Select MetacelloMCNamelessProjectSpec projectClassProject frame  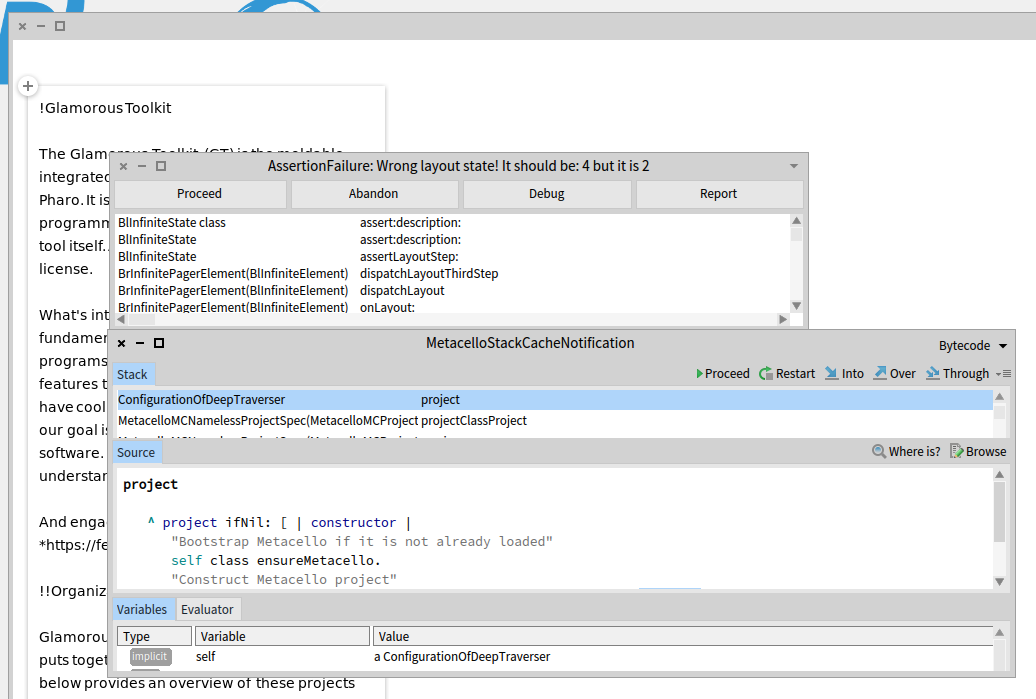pyautogui.click(x=554, y=421)
